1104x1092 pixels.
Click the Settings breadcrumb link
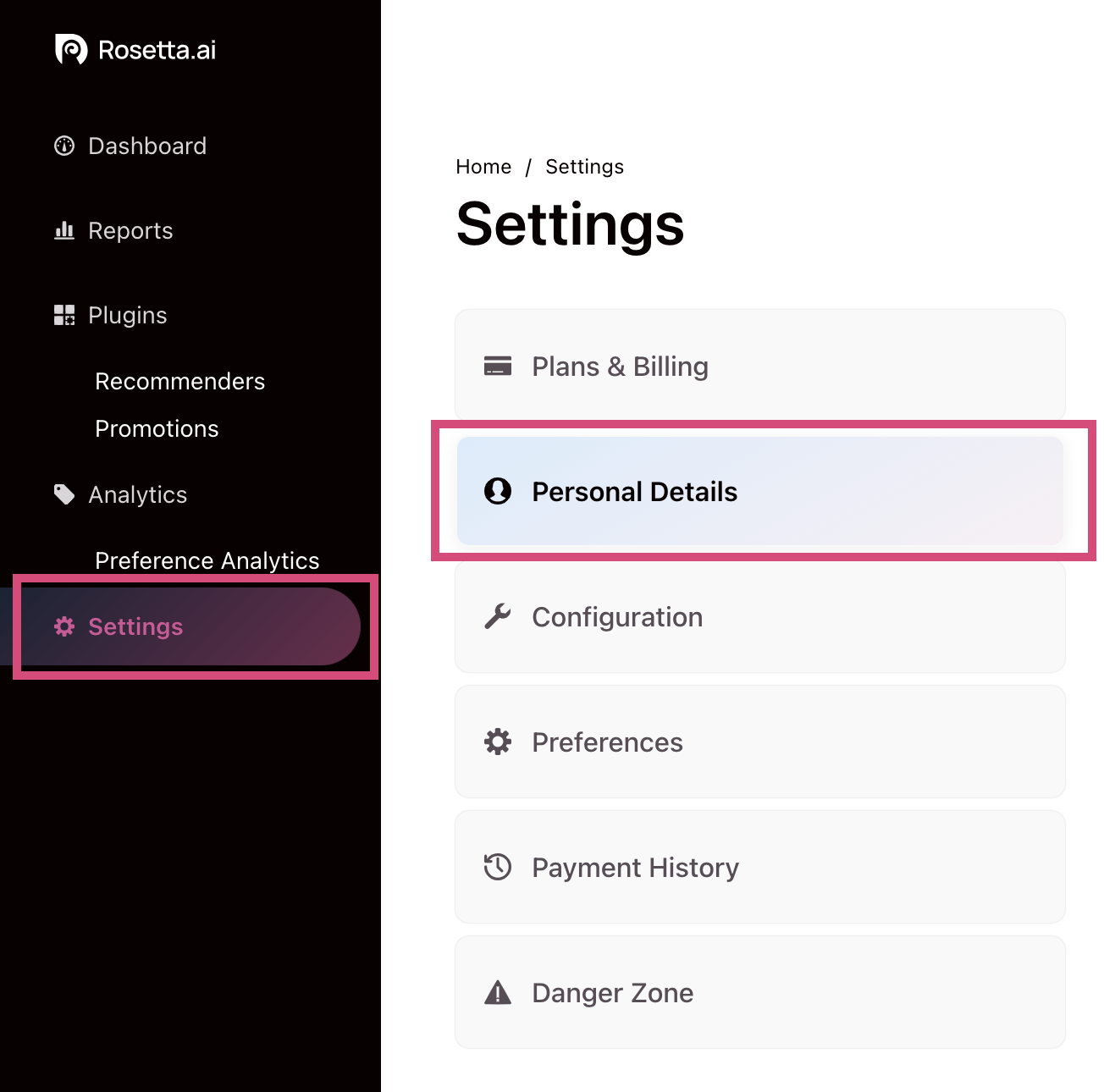pyautogui.click(x=584, y=167)
